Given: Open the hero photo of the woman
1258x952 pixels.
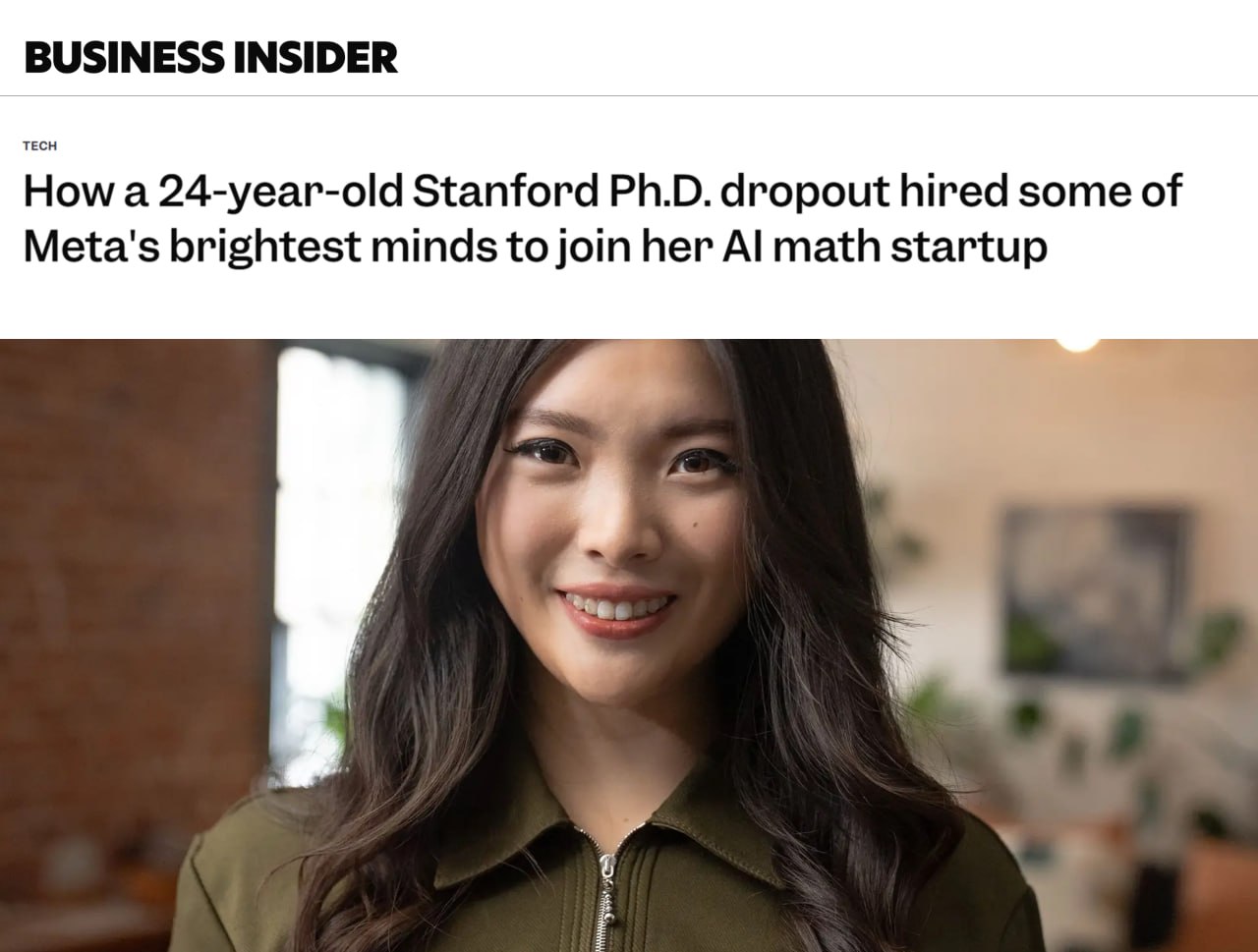Looking at the screenshot, I should coord(629,645).
